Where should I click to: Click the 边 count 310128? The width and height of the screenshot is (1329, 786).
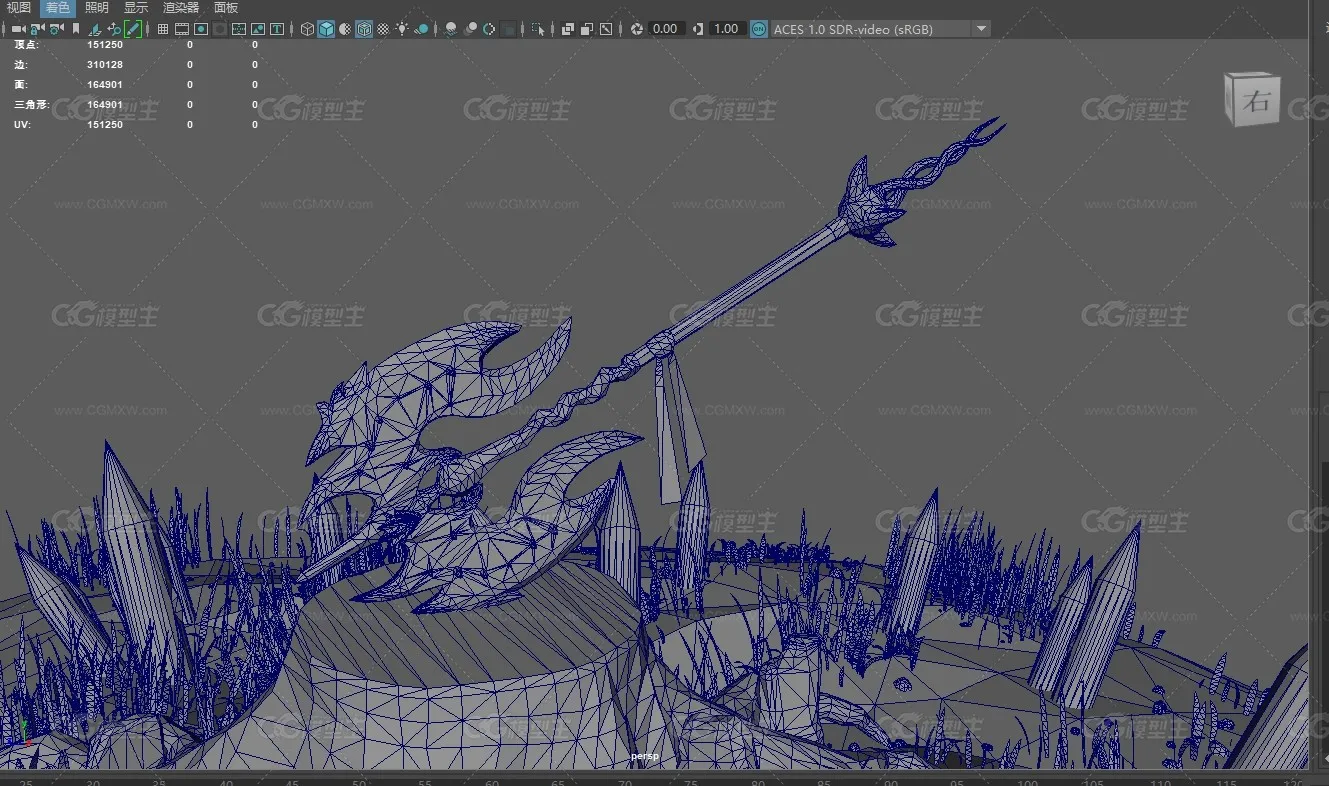click(x=105, y=65)
